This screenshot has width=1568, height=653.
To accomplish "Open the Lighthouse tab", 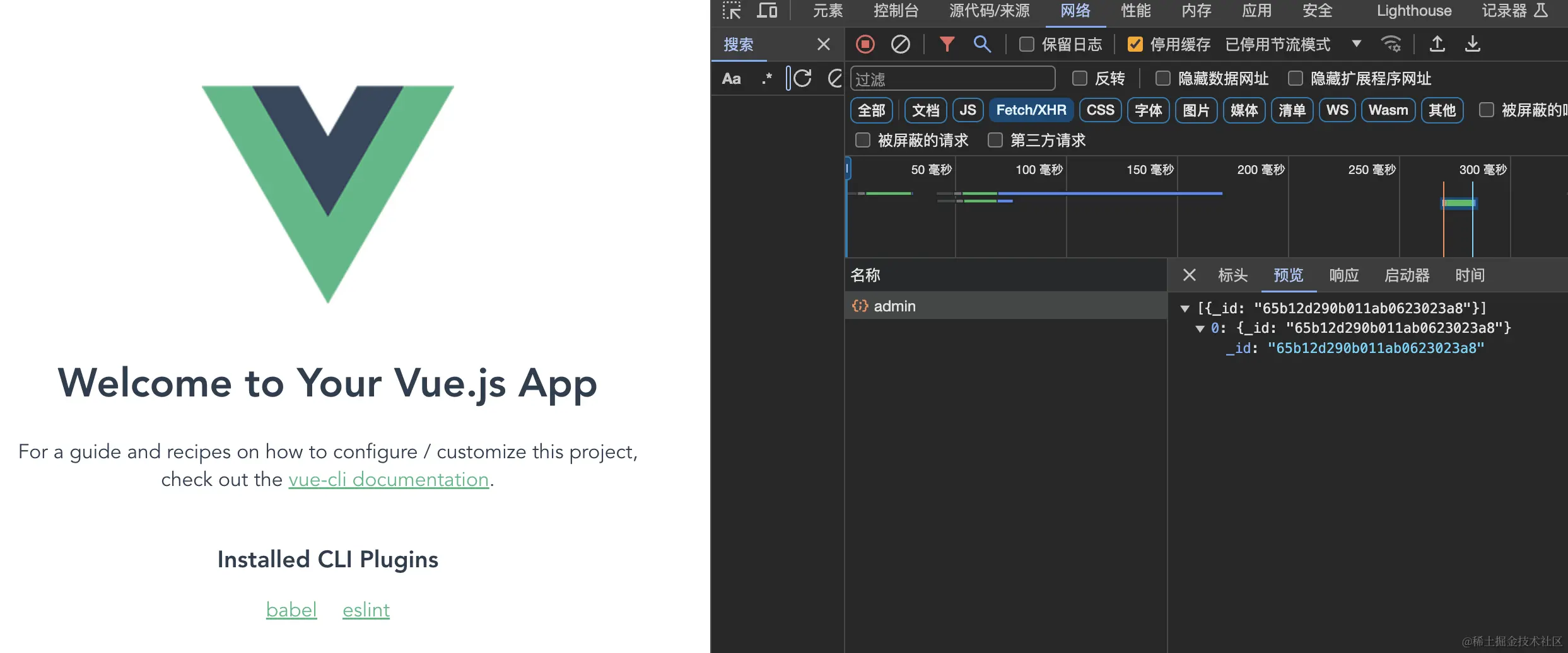I will click(1414, 11).
